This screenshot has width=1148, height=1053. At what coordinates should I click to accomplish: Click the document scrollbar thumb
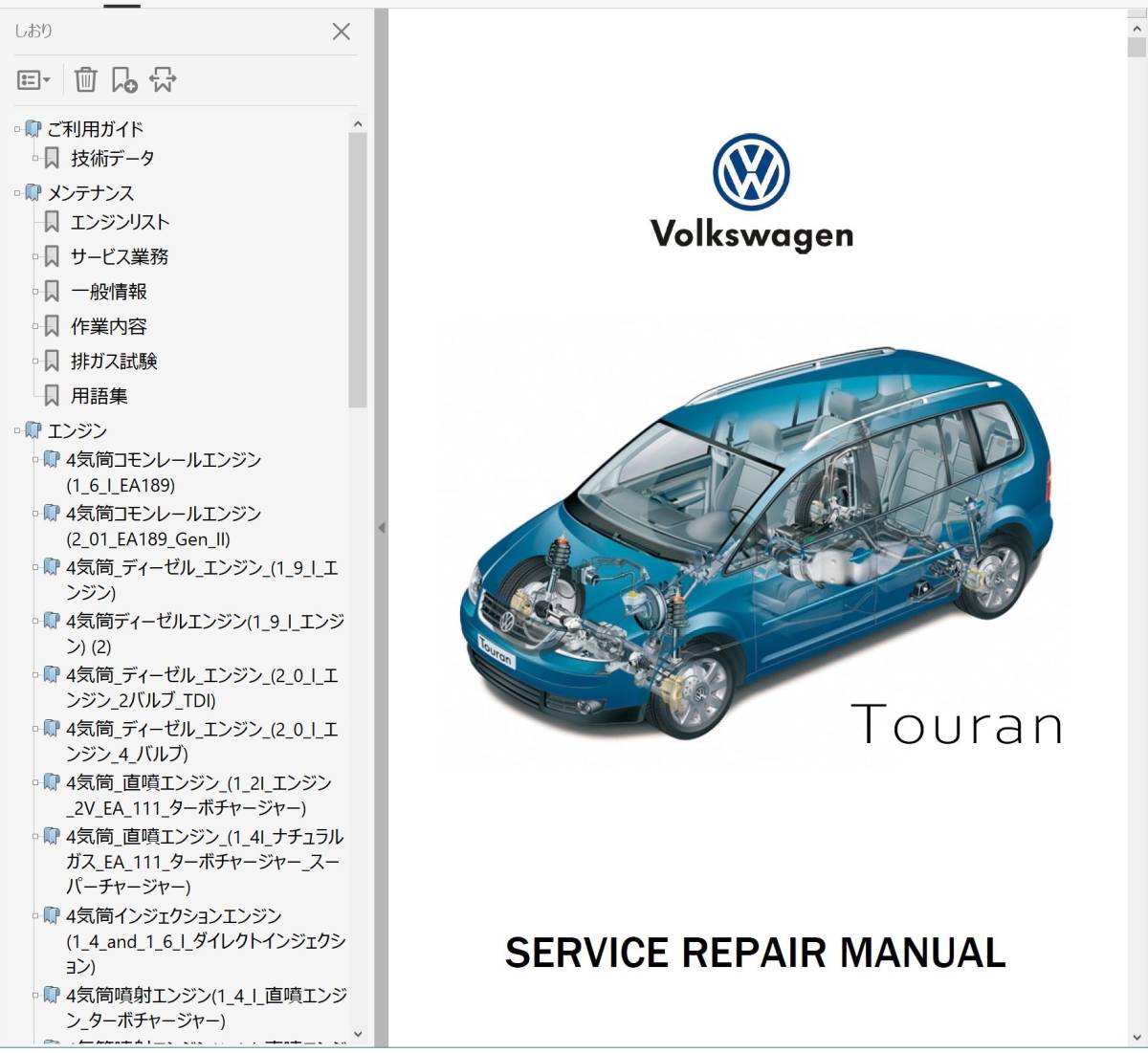1137,48
